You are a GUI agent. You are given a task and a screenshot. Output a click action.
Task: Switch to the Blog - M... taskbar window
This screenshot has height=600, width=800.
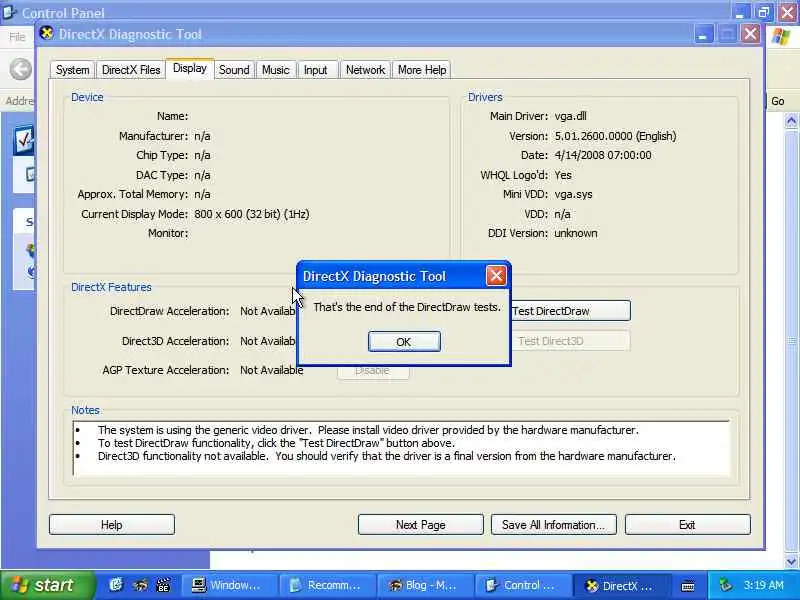click(424, 585)
